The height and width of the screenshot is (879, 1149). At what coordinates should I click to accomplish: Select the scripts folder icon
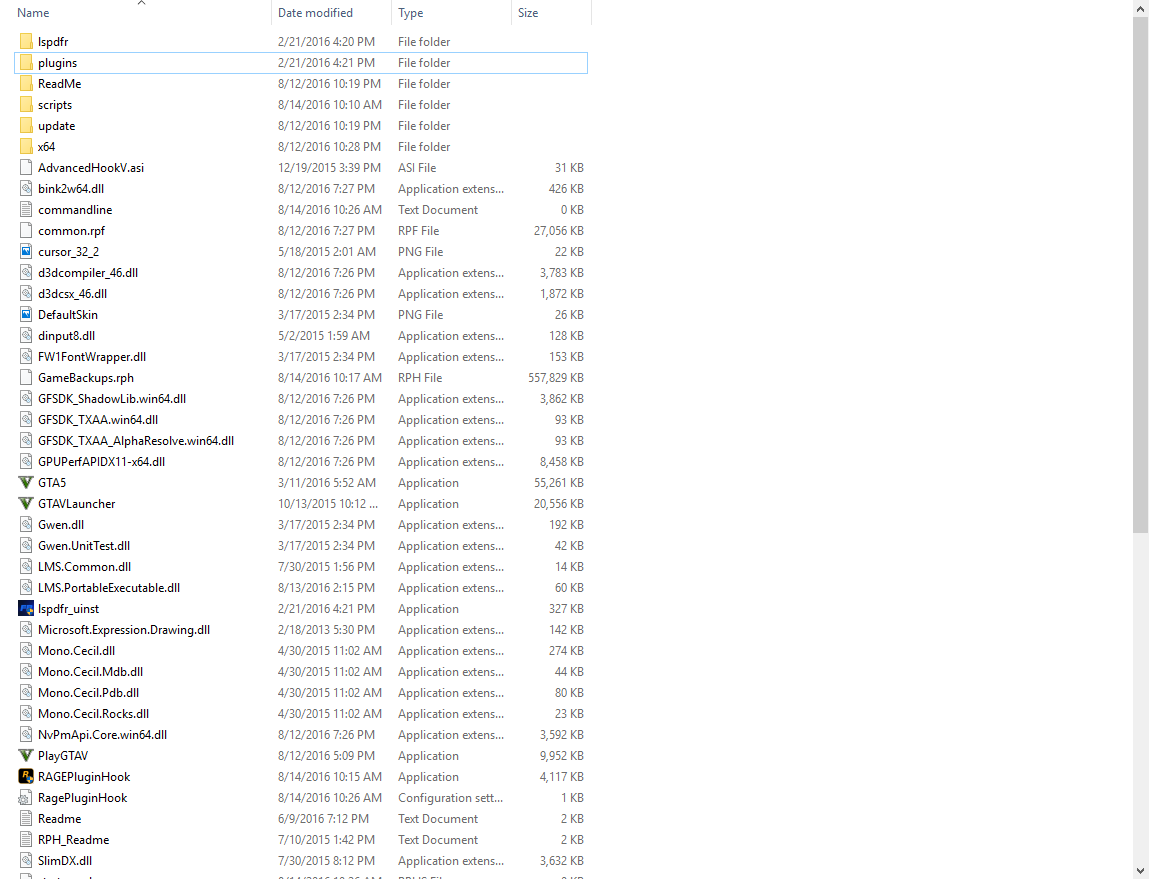[26, 105]
